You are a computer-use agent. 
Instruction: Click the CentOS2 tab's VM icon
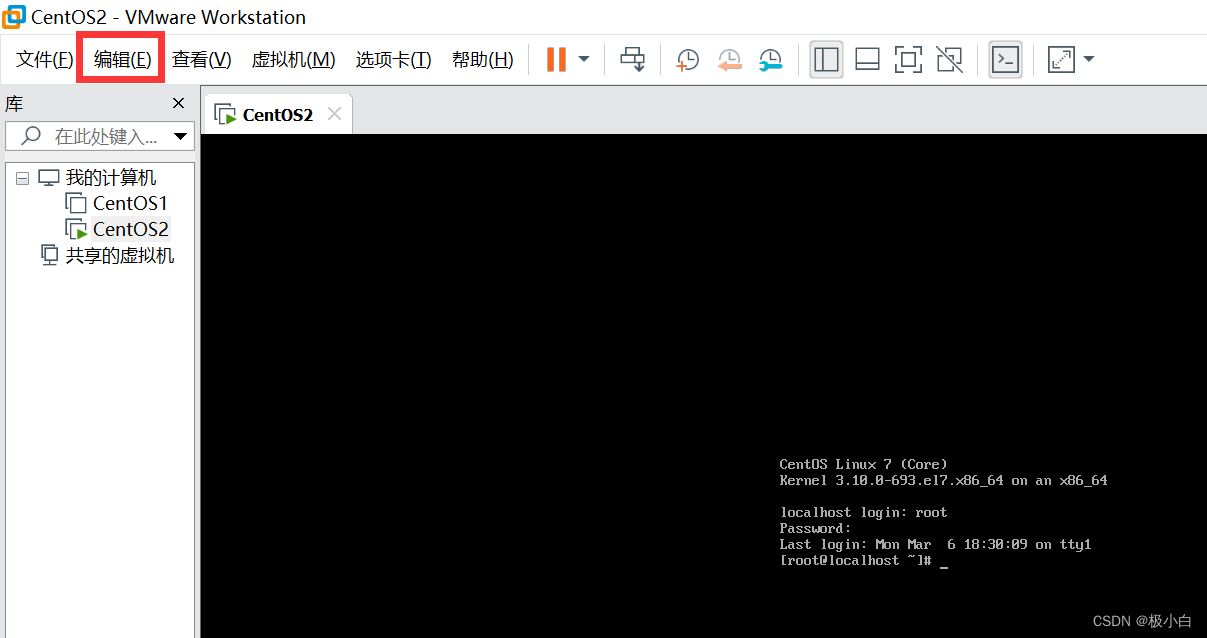[225, 114]
